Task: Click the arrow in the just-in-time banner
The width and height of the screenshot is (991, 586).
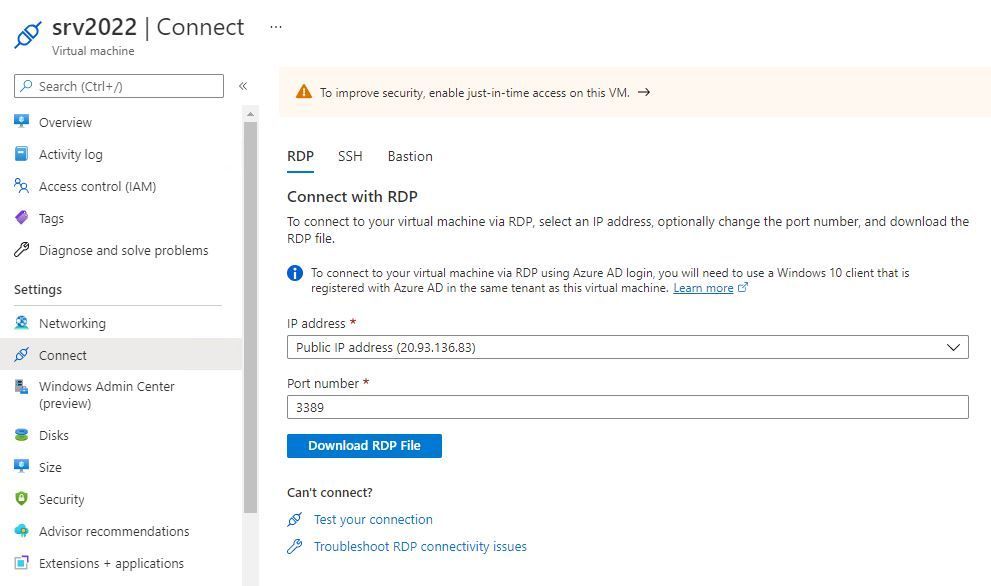Action: pyautogui.click(x=643, y=92)
